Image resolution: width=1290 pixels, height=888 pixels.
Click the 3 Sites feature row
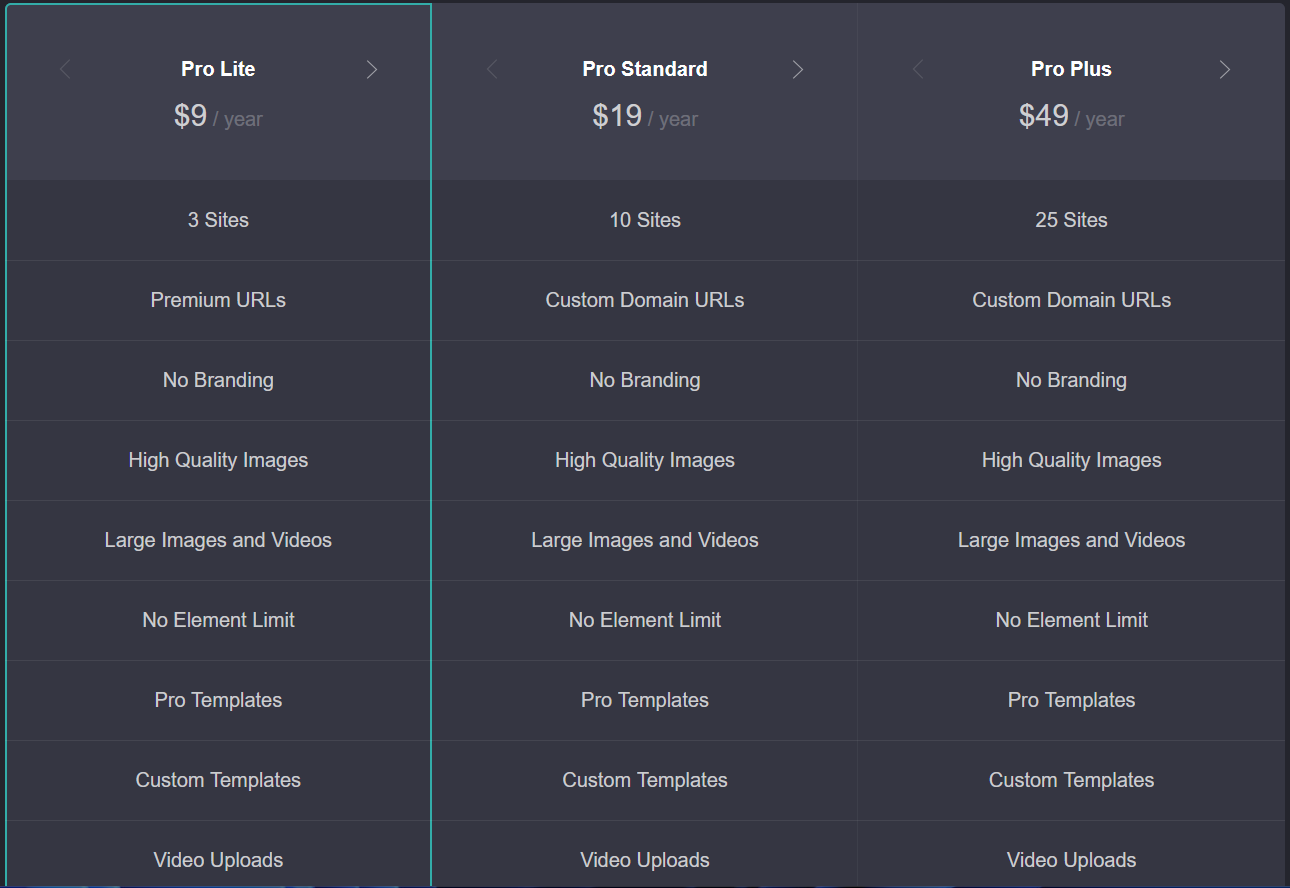[x=218, y=220]
